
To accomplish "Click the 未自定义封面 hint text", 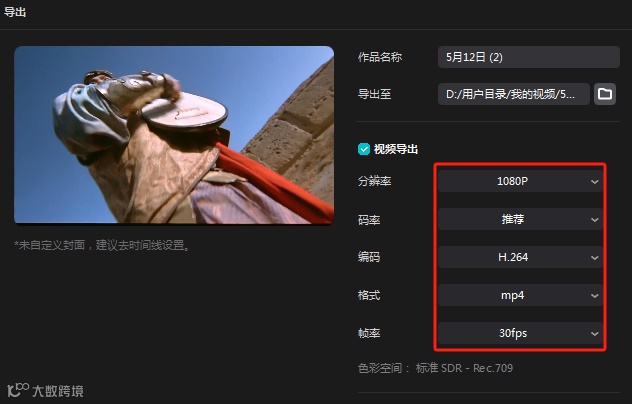I will click(102, 245).
